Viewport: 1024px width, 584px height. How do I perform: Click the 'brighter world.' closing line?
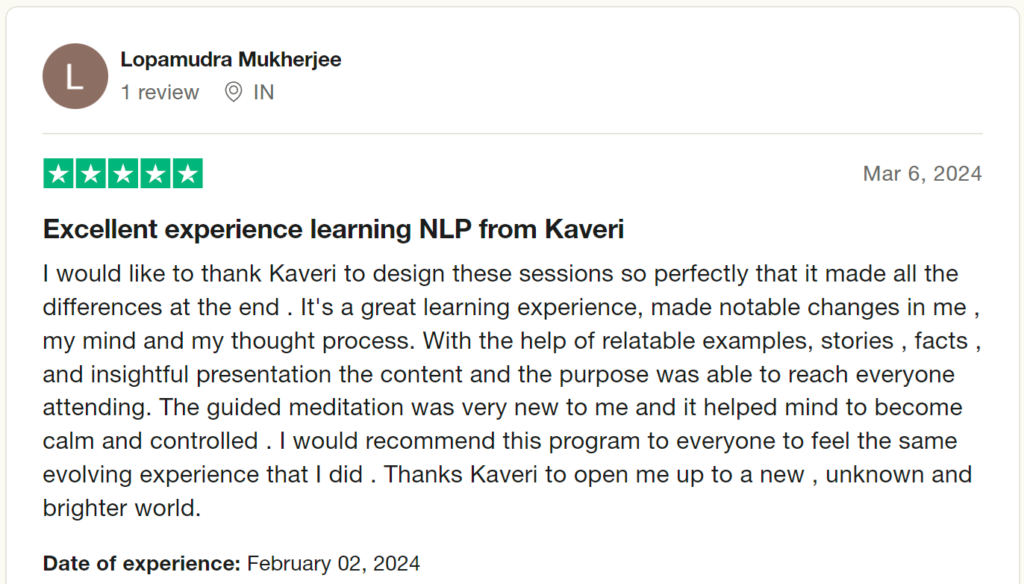121,508
